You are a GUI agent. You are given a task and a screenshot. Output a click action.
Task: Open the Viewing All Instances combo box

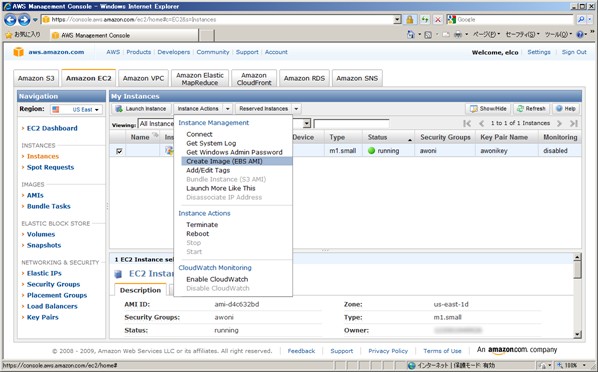156,124
